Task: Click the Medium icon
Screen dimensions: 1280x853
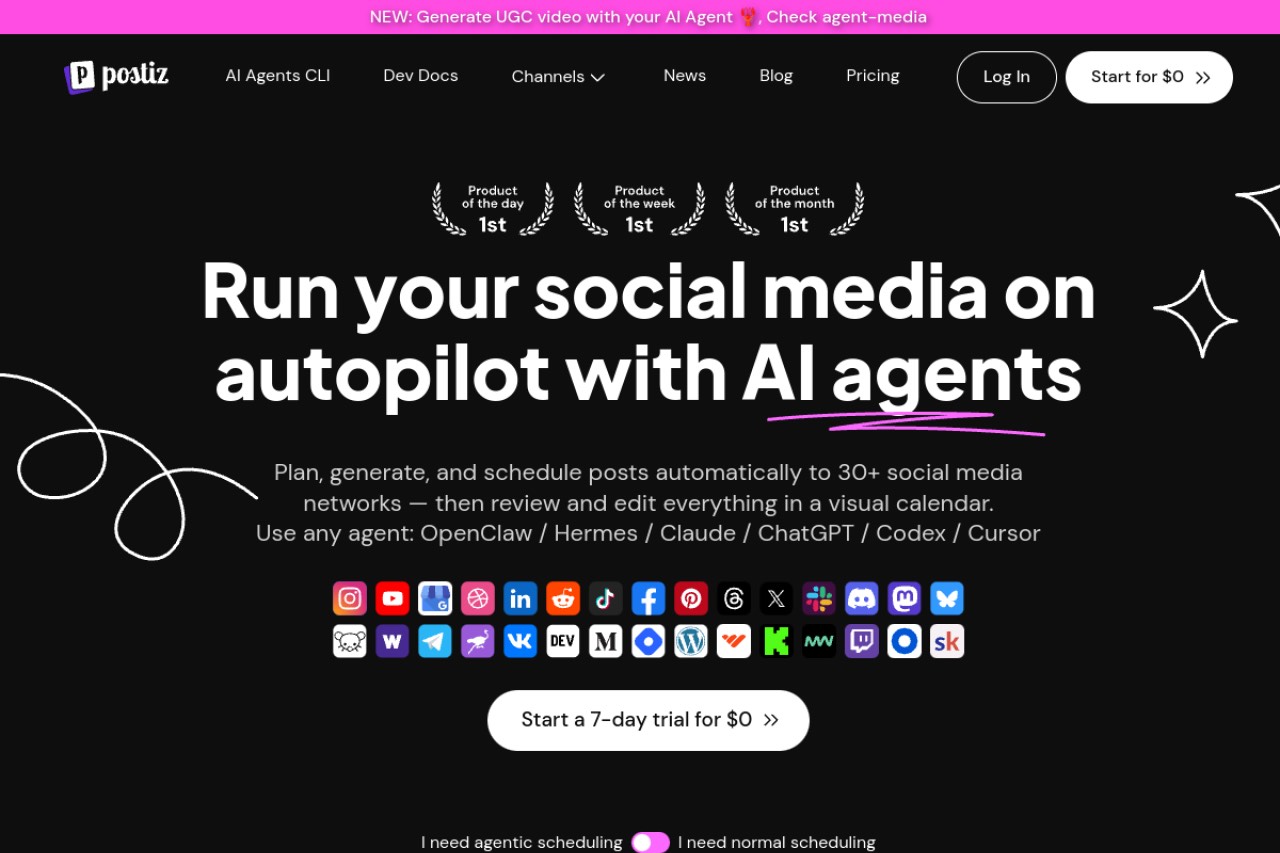Action: (x=605, y=641)
